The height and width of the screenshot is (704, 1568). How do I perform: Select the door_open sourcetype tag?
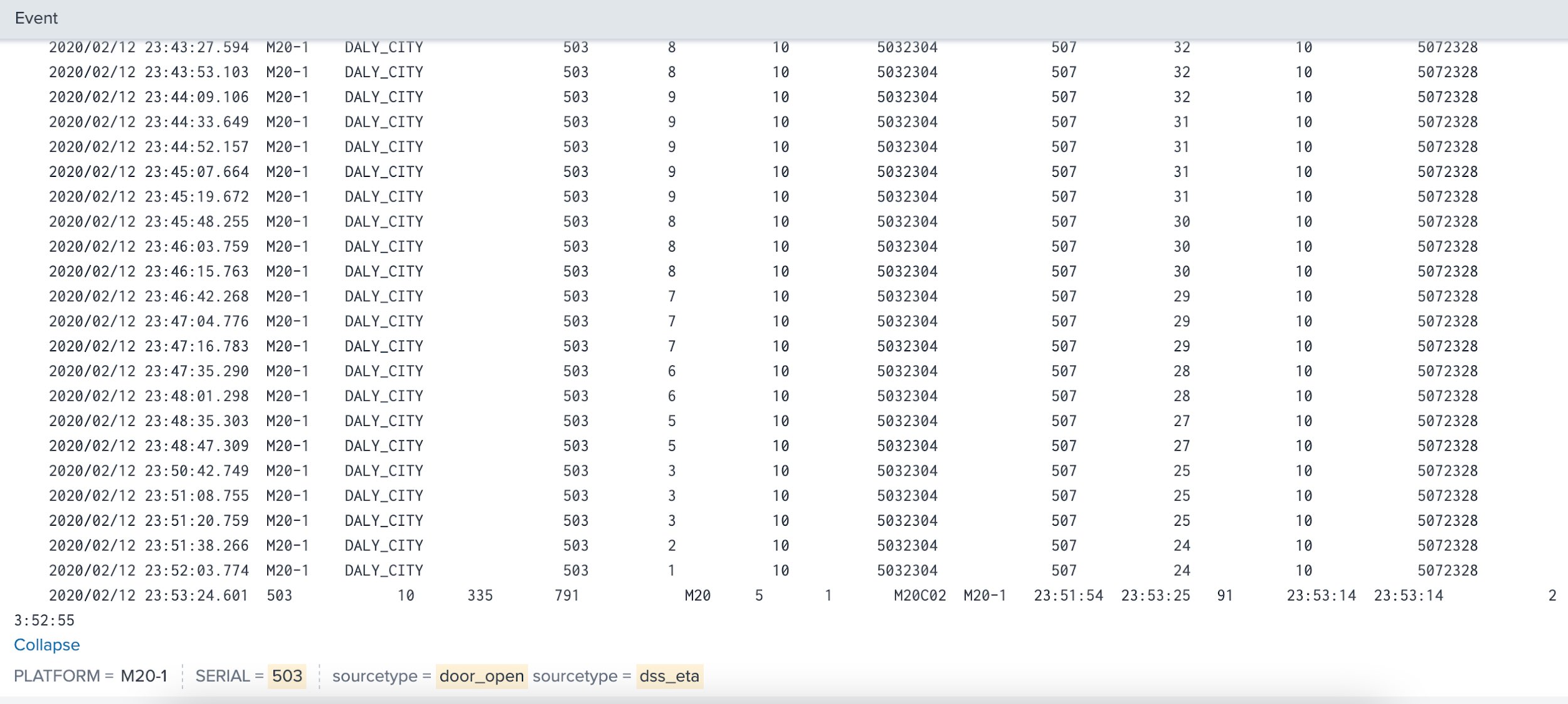pos(480,676)
